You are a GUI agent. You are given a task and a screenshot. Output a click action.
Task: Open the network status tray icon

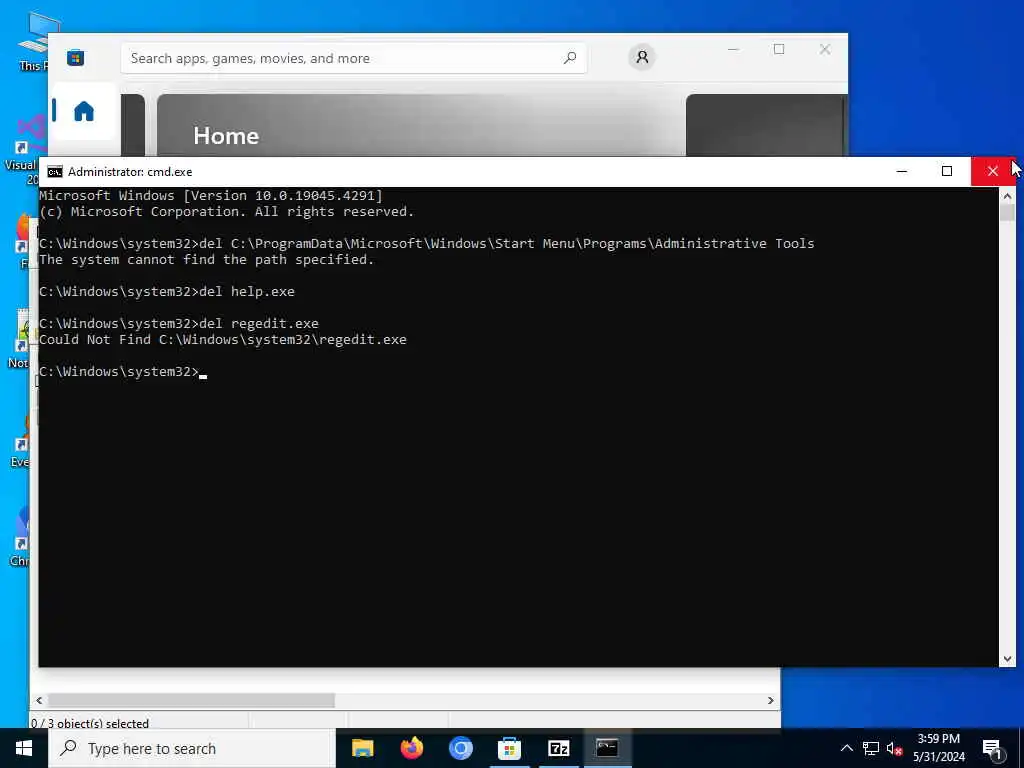(x=871, y=748)
